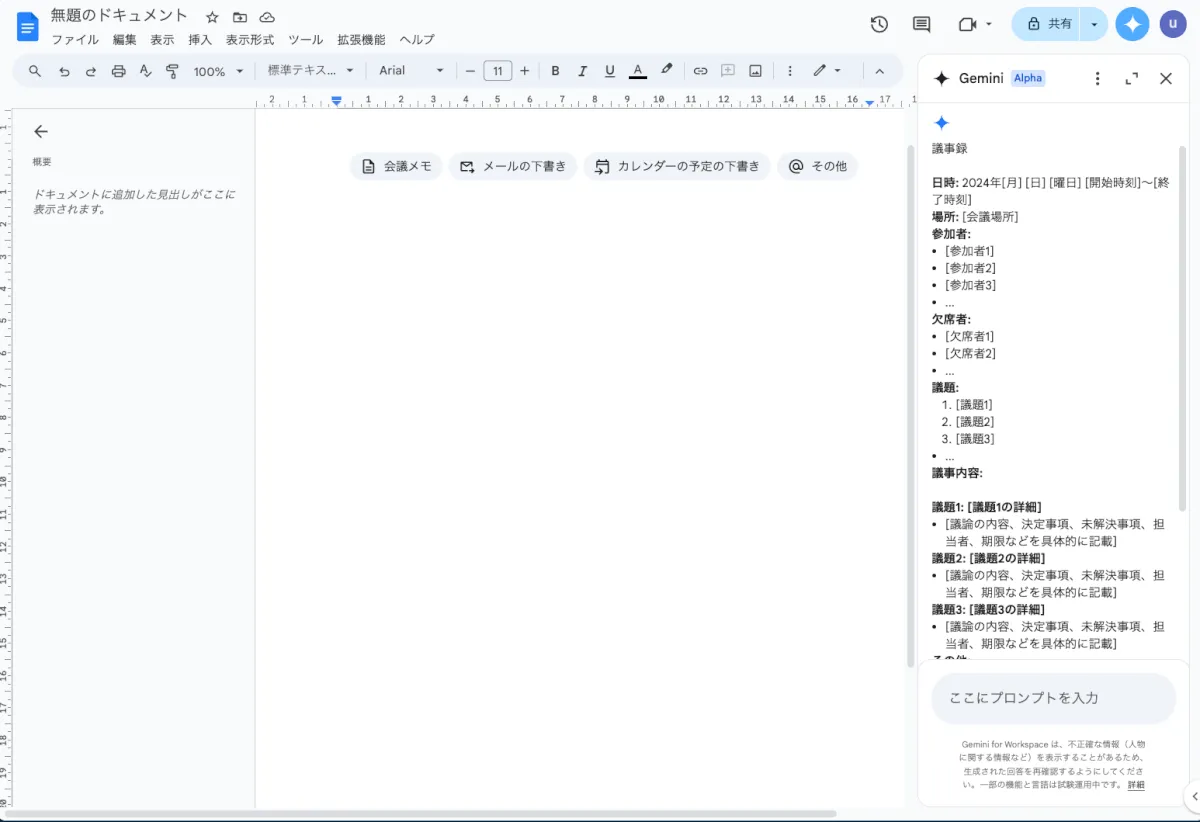The image size is (1200, 822).
Task: Click the insert link icon
Action: coord(700,71)
